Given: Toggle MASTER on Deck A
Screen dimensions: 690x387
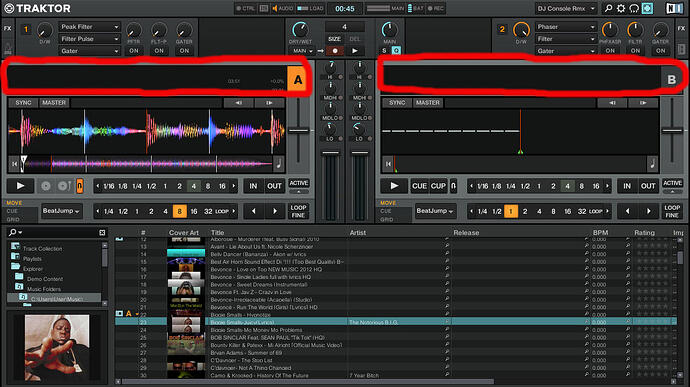Looking at the screenshot, I should (x=54, y=103).
